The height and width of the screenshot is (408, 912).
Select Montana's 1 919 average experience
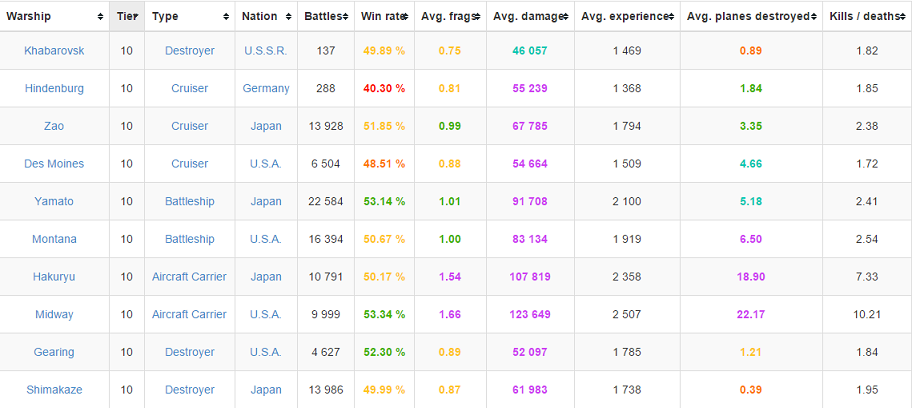627,239
